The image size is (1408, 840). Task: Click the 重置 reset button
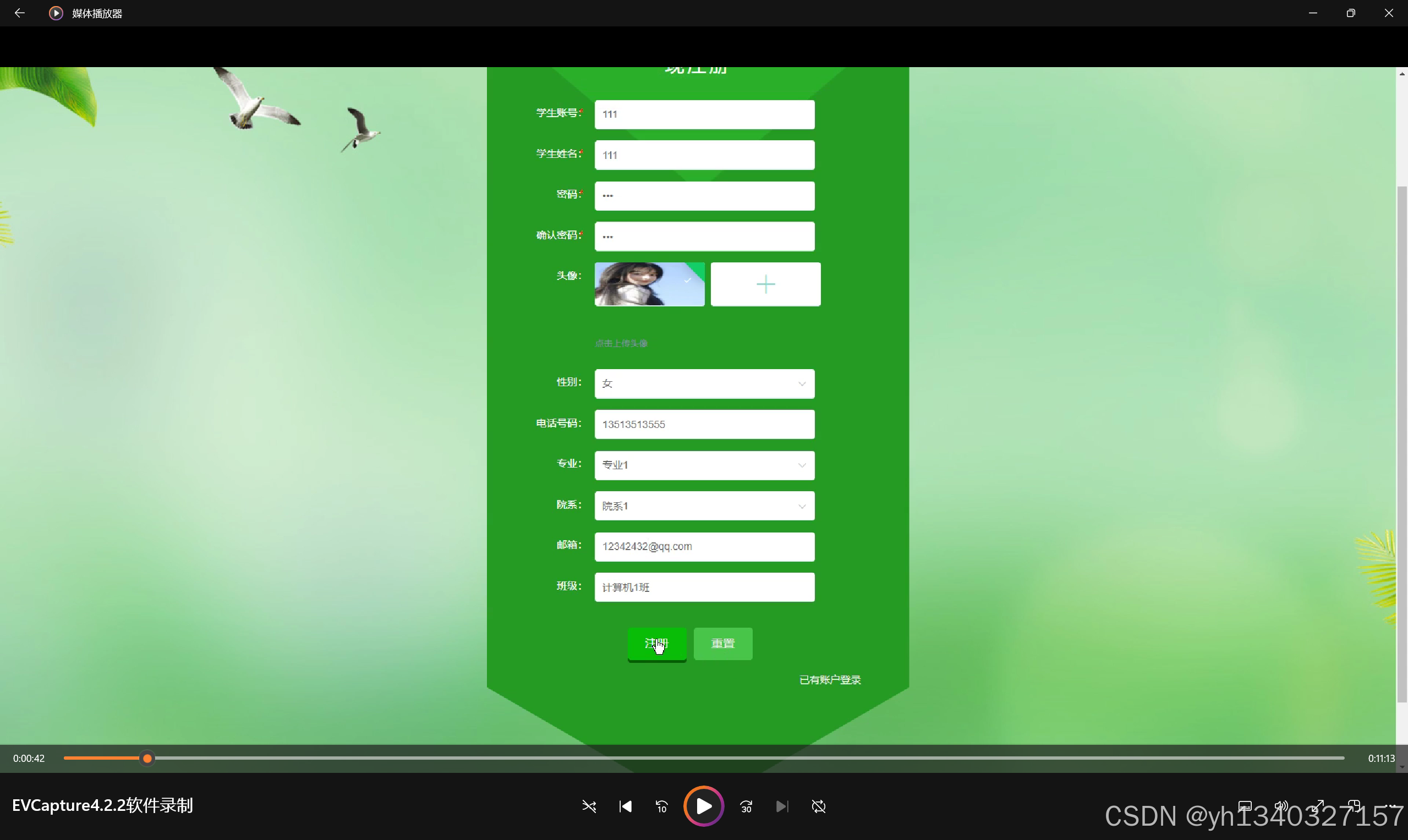(722, 644)
